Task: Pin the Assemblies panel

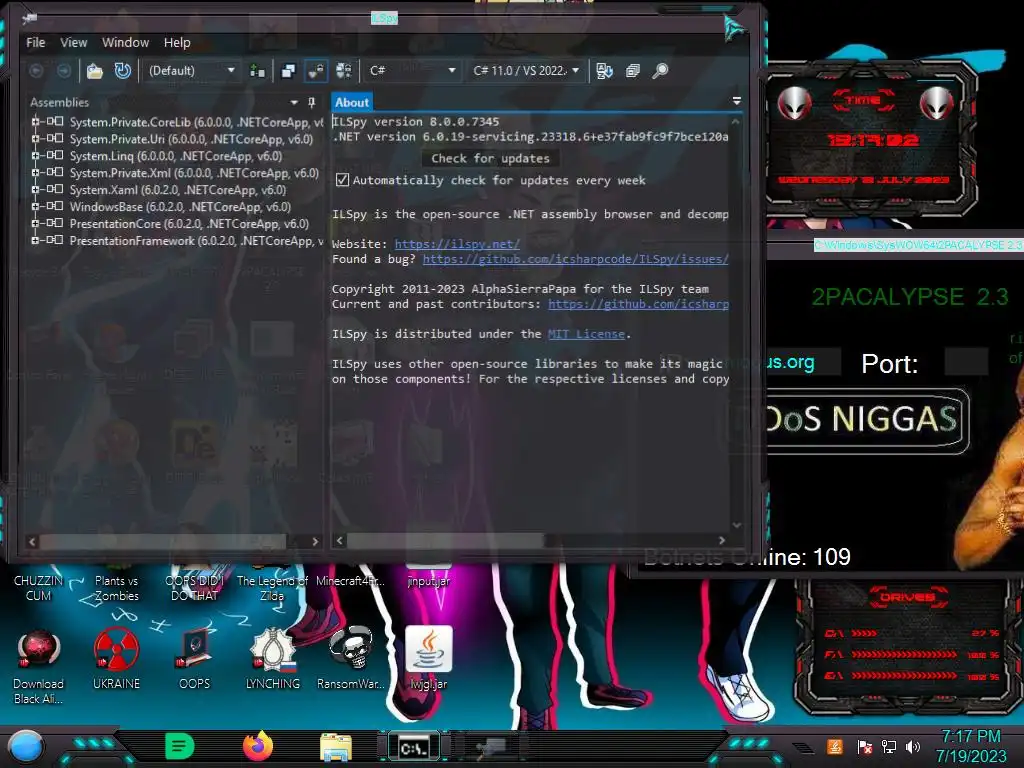Action: coord(312,103)
